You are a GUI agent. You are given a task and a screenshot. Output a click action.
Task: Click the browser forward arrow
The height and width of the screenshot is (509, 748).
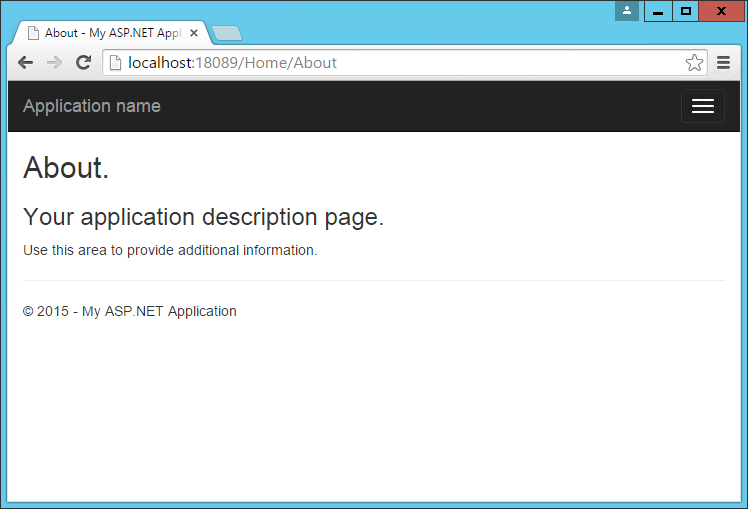[55, 63]
